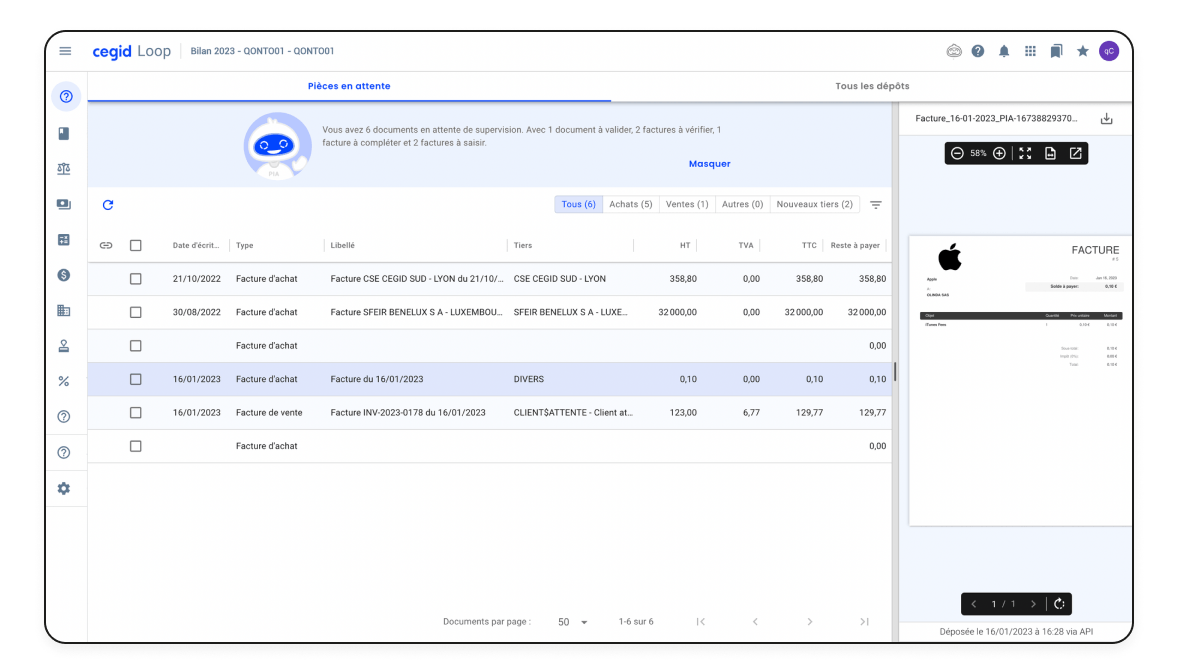The height and width of the screenshot is (668, 1184).
Task: Click the "32 000,00" HT amount
Action: 677,312
